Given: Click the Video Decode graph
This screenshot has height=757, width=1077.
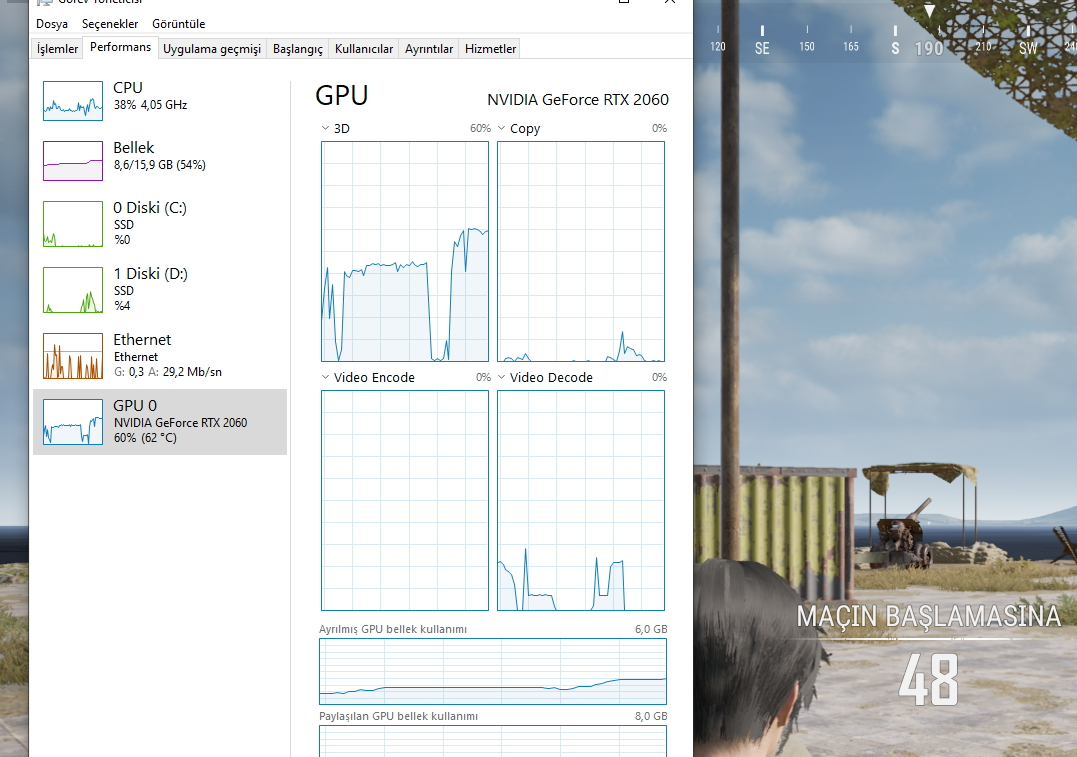Looking at the screenshot, I should coord(581,500).
